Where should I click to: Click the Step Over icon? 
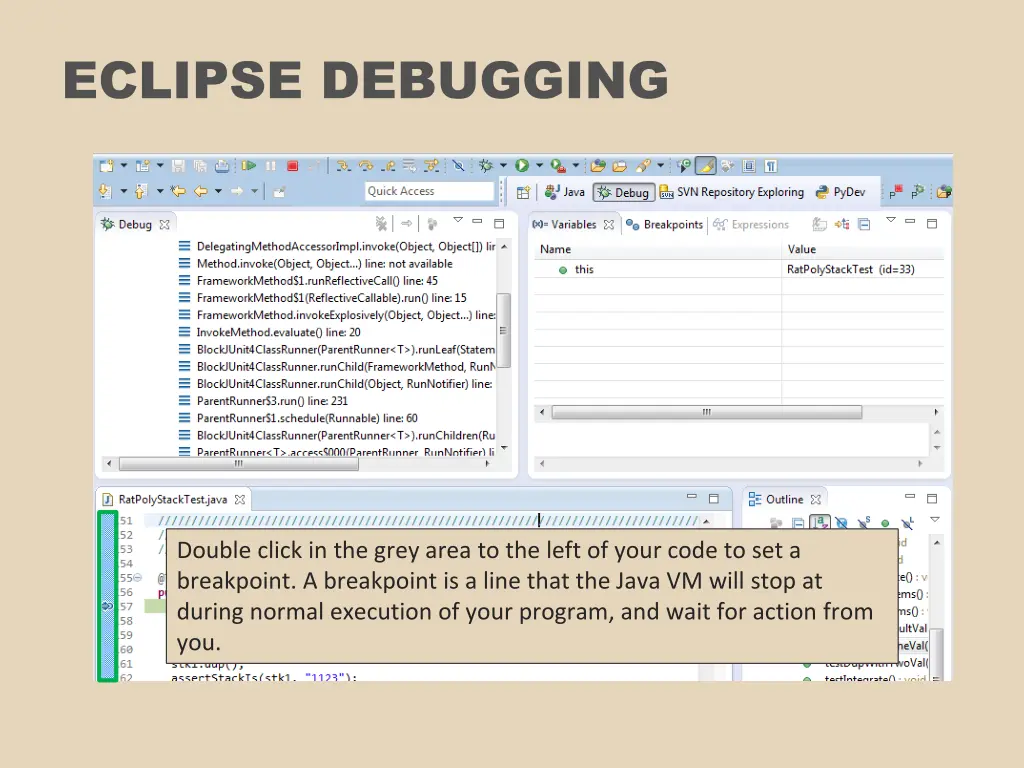pyautogui.click(x=367, y=166)
